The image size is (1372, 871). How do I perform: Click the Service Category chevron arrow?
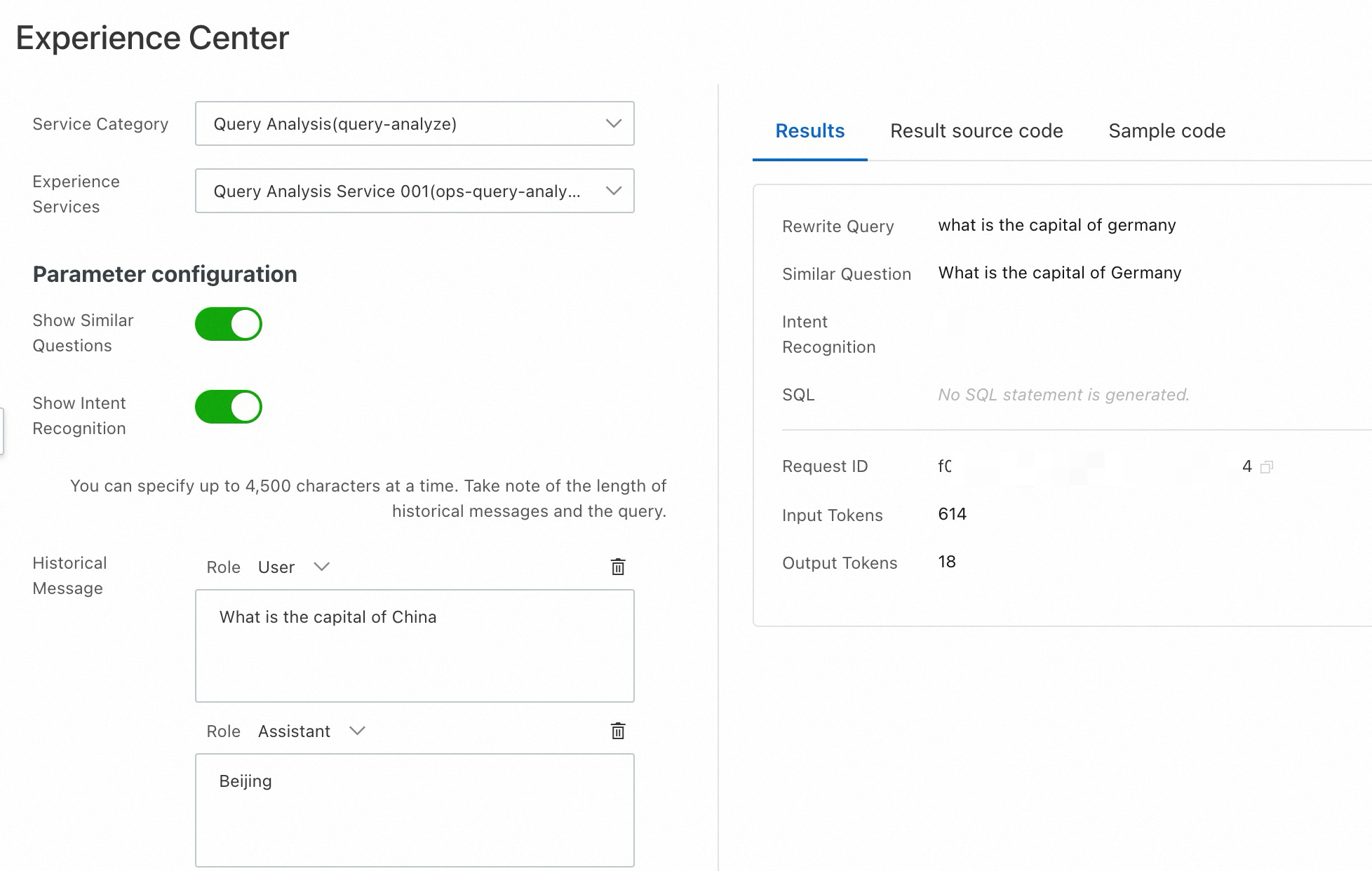613,123
